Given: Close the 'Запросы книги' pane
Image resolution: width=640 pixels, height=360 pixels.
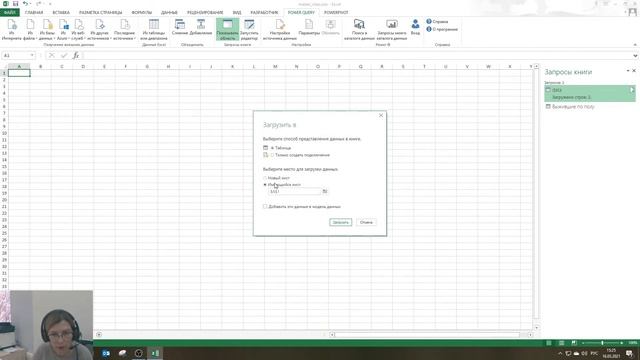Looking at the screenshot, I should (634, 71).
